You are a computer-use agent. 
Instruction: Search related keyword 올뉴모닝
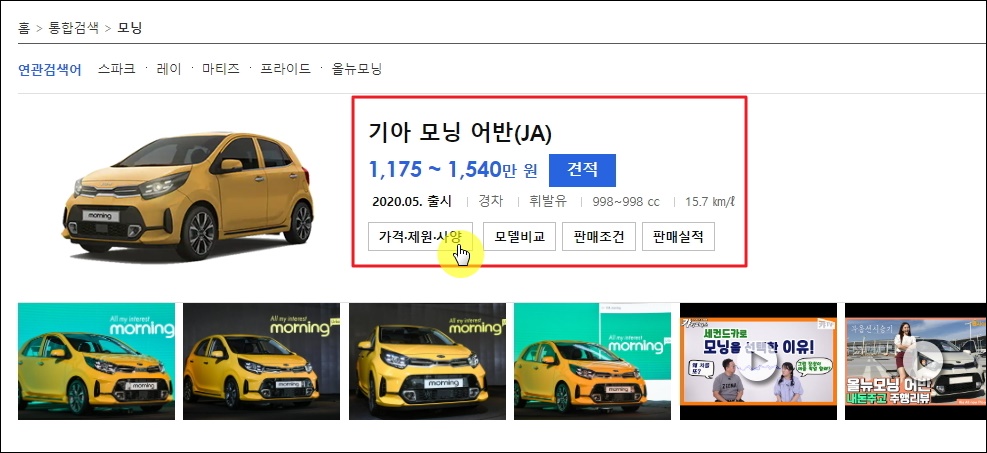pos(357,69)
